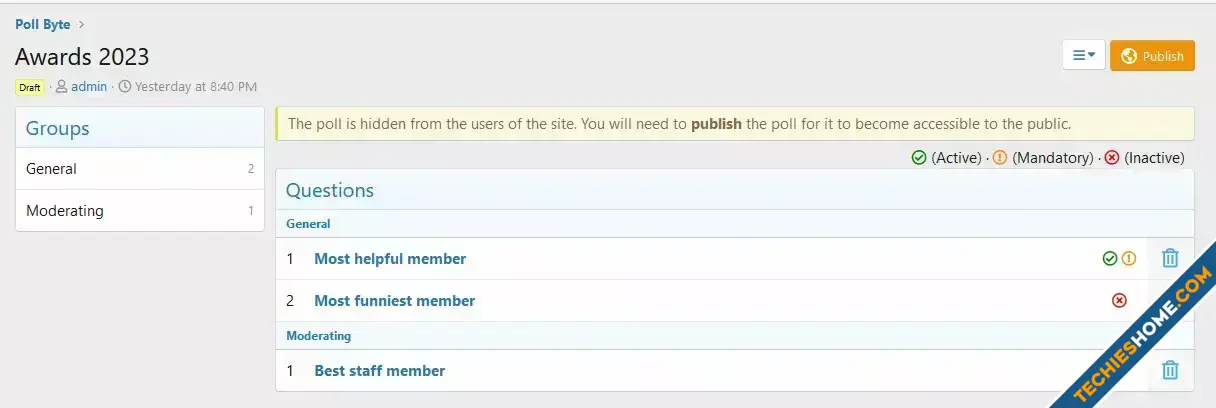Viewport: 1216px width, 408px height.
Task: Open the Best staff member question
Action: pos(379,370)
